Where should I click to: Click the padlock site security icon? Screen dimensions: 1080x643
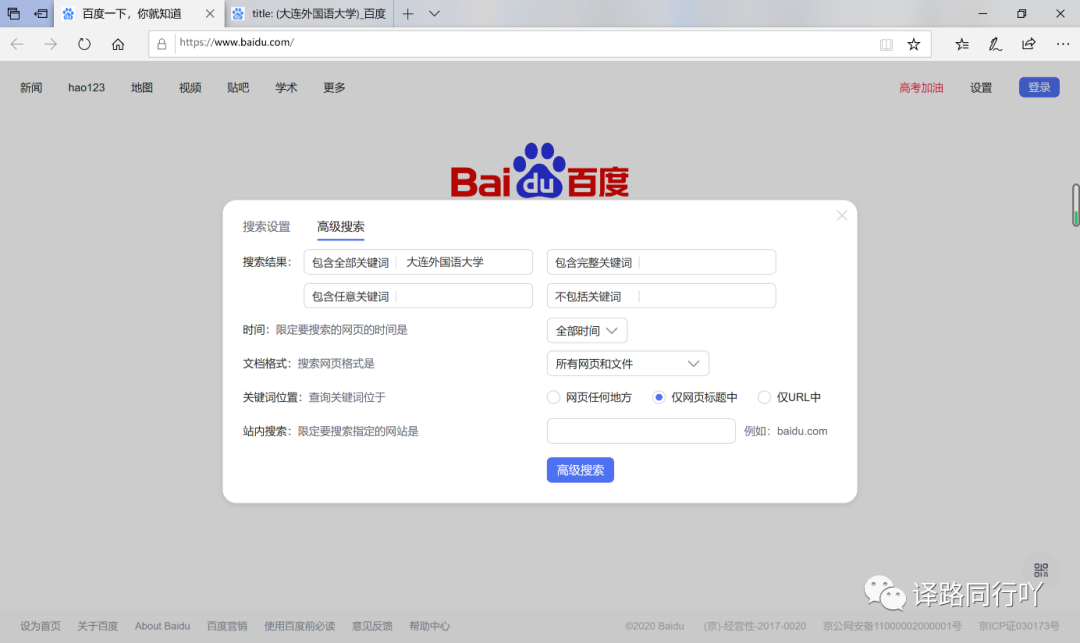pyautogui.click(x=162, y=44)
